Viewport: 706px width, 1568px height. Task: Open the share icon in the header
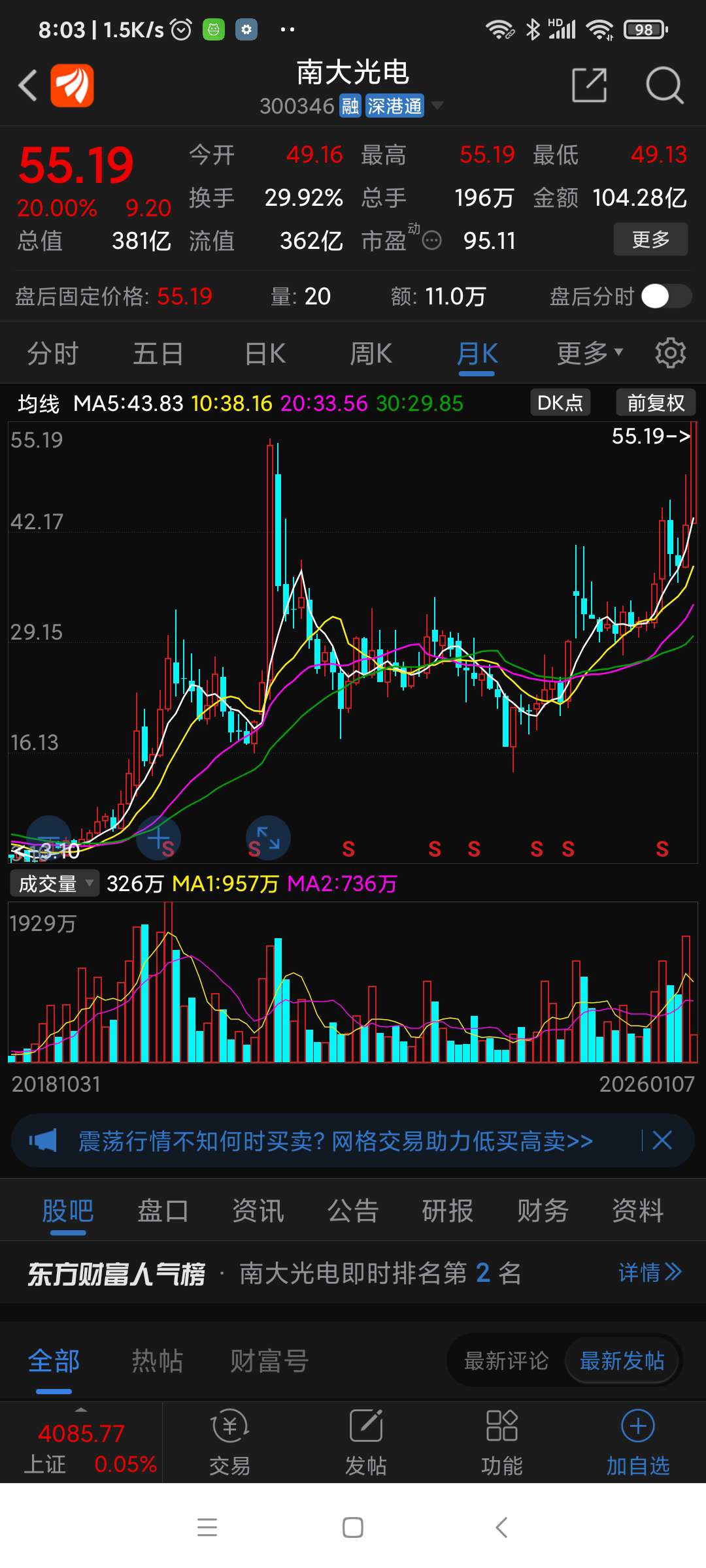point(589,85)
